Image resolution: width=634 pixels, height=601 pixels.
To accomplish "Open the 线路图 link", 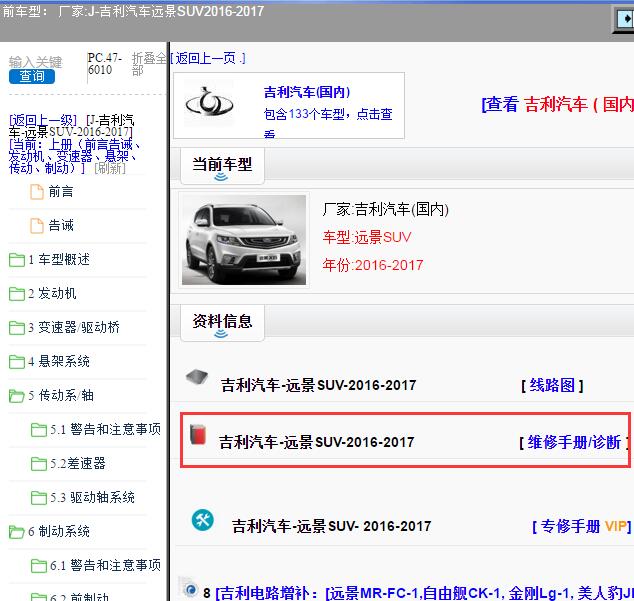I will pos(552,385).
